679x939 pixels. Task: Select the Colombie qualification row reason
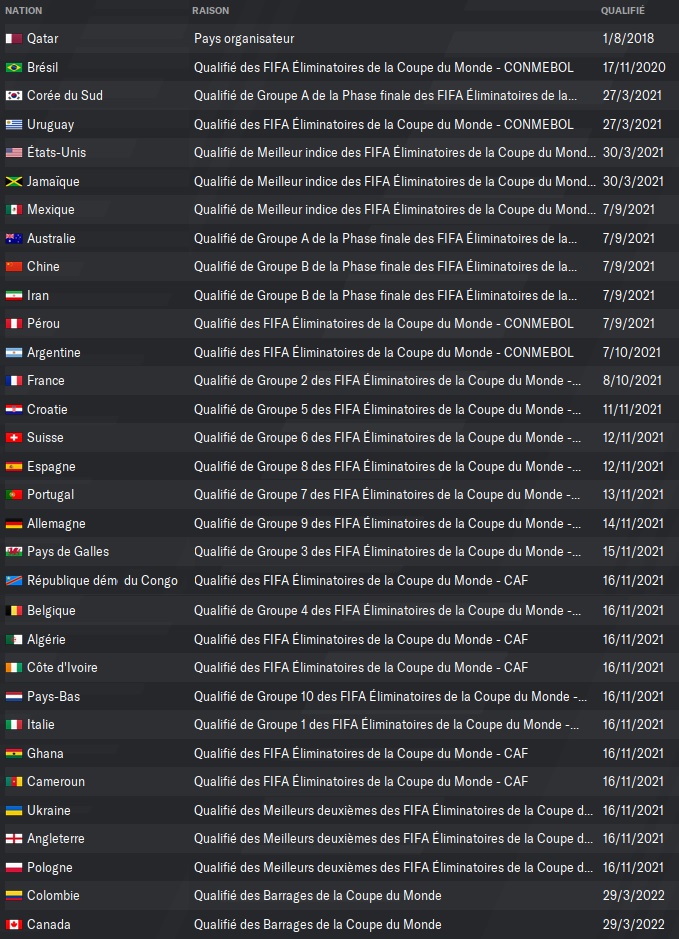(318, 896)
